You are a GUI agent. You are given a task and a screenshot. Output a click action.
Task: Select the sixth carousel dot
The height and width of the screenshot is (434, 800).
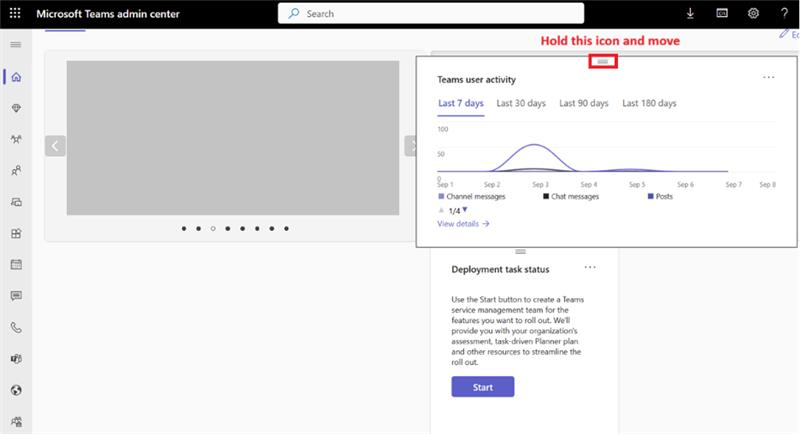coord(257,228)
